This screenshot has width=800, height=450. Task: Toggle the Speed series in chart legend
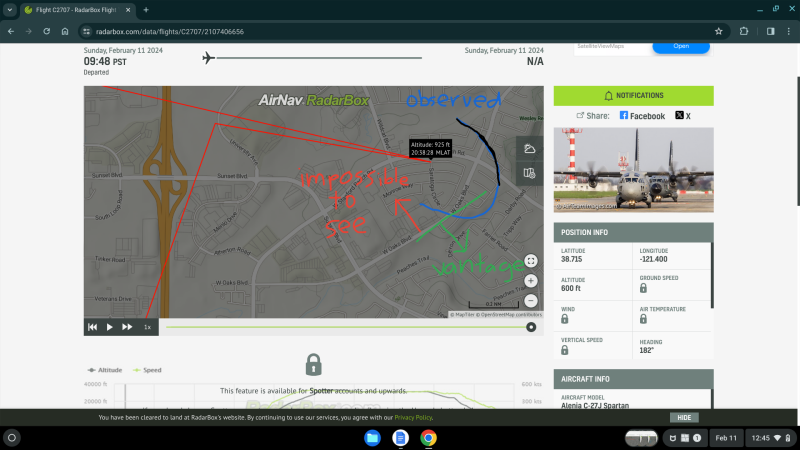(147, 370)
